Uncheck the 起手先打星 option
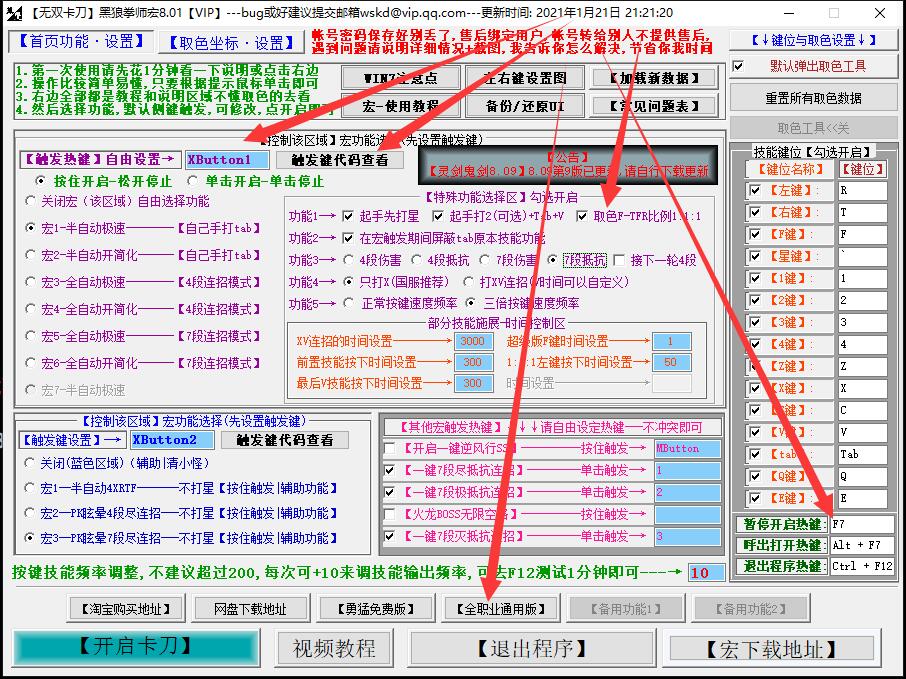The image size is (906, 679). (349, 216)
